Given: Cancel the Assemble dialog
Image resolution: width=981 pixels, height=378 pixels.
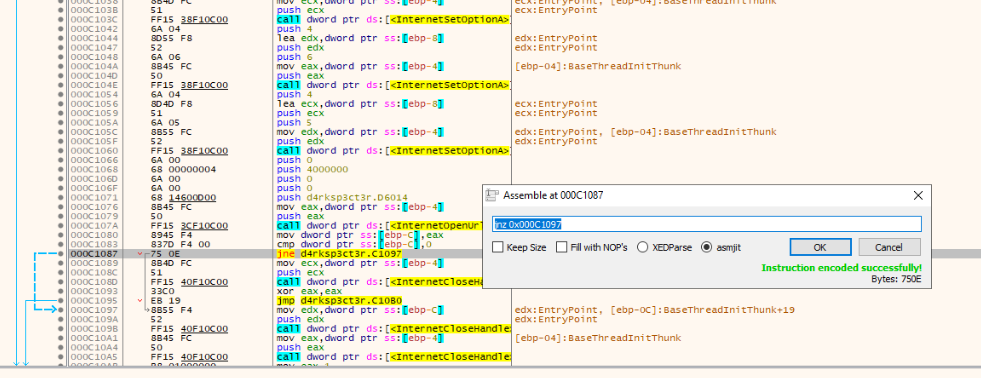Looking at the screenshot, I should coord(889,247).
